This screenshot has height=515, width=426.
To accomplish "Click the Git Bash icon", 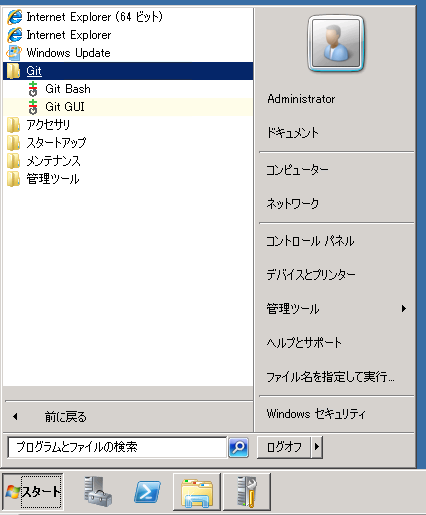I will click(x=33, y=89).
